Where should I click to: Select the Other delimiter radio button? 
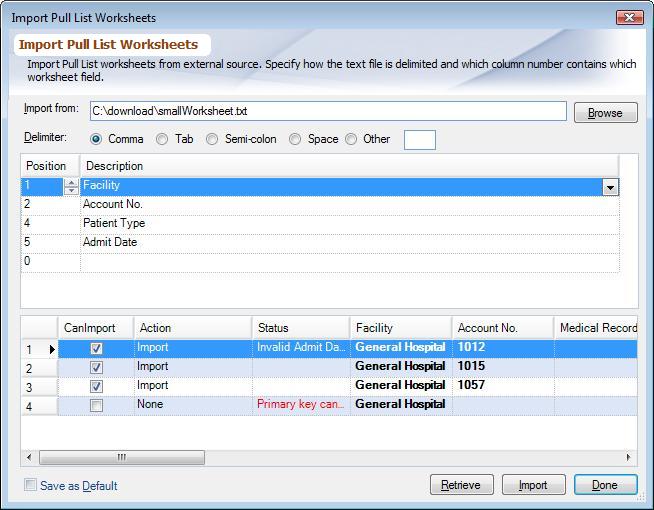(x=351, y=139)
